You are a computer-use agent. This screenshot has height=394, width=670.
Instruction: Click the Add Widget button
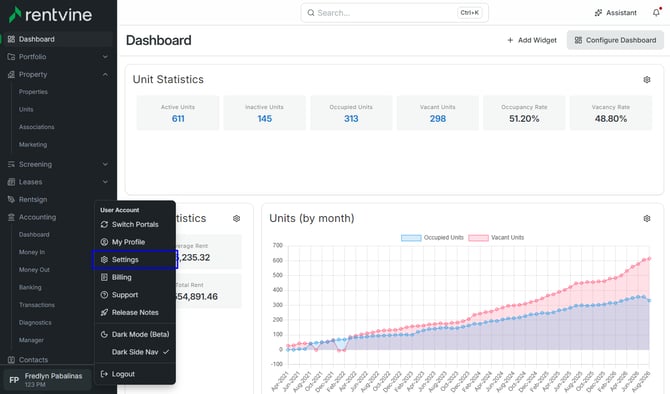point(532,40)
